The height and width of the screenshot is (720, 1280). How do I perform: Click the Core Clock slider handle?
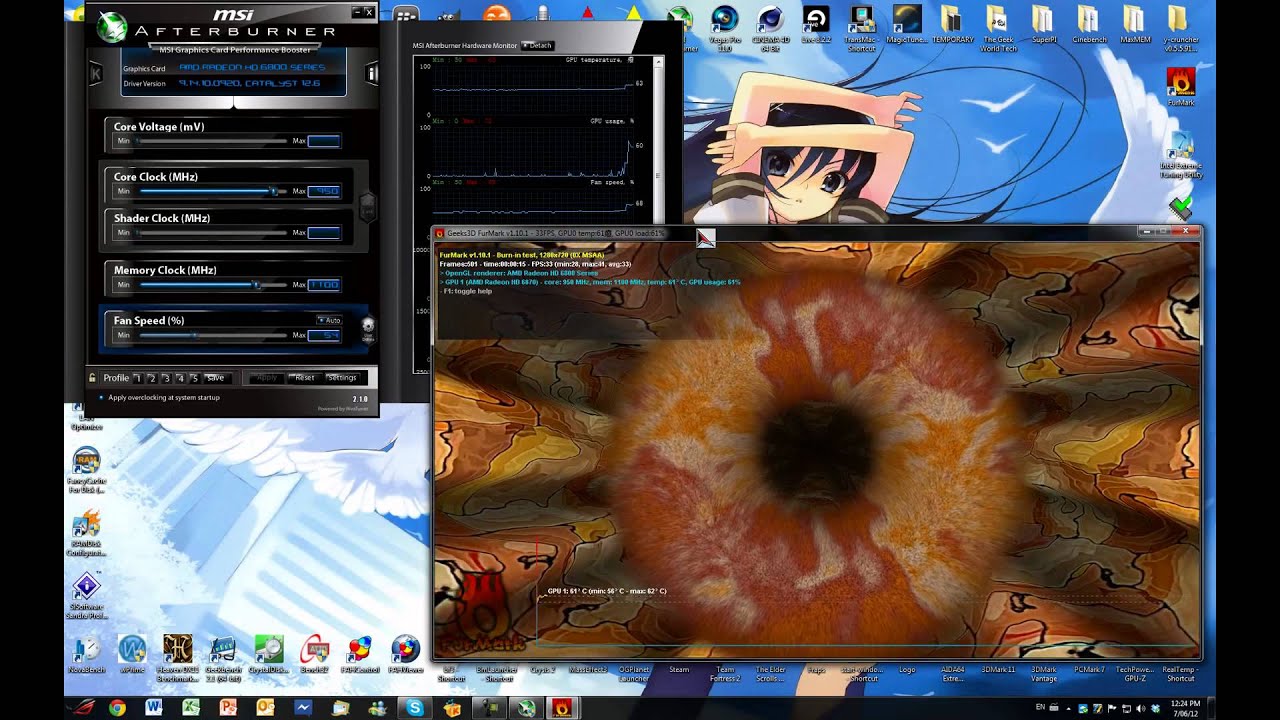(x=273, y=190)
